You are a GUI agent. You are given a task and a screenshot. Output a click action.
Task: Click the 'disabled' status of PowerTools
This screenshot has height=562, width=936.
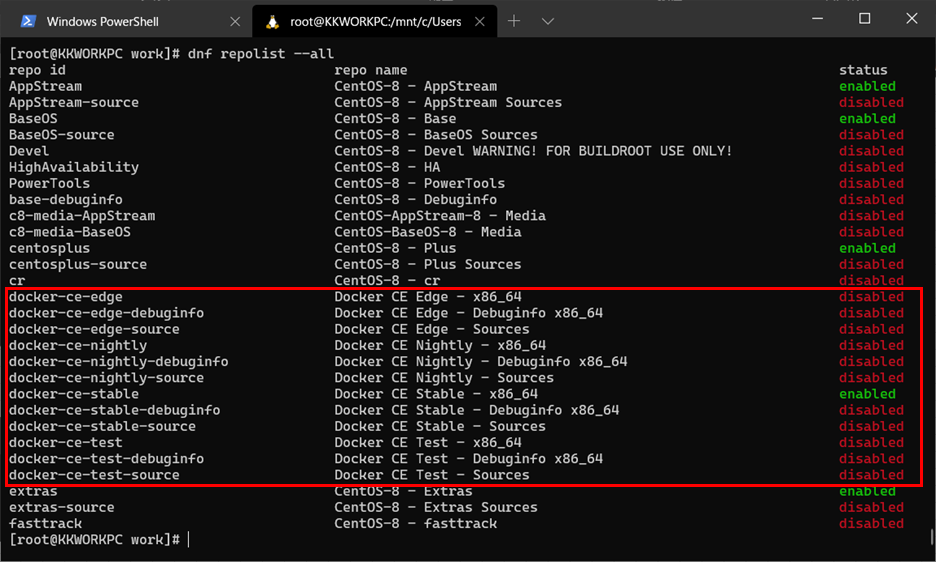point(872,183)
